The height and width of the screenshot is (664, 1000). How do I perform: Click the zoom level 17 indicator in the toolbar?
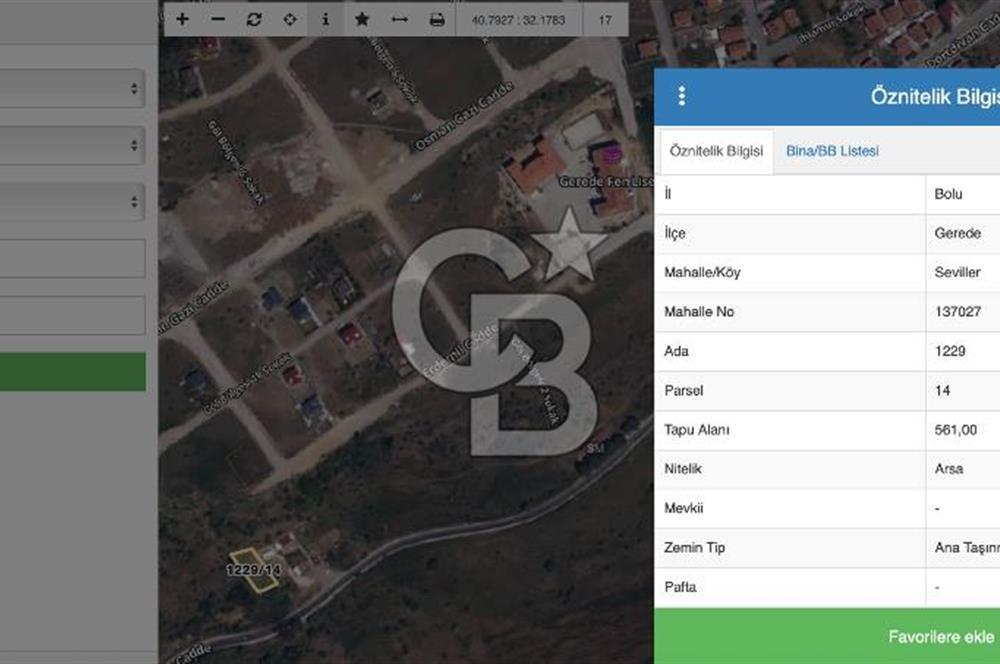click(605, 19)
